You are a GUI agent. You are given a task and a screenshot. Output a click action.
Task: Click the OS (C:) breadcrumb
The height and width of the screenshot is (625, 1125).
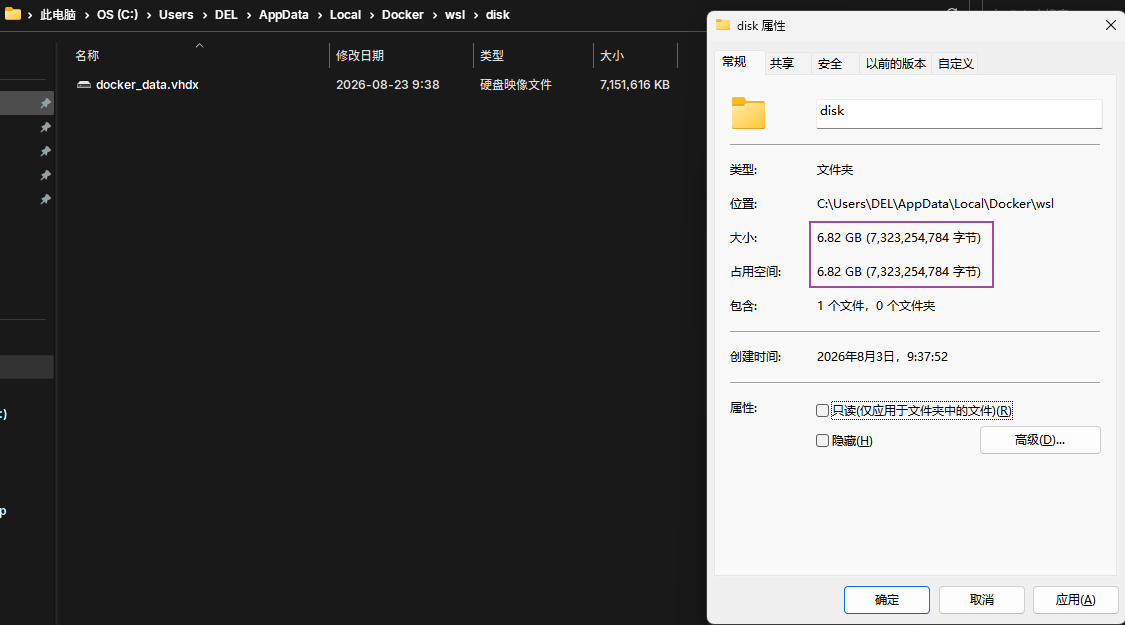coord(118,14)
